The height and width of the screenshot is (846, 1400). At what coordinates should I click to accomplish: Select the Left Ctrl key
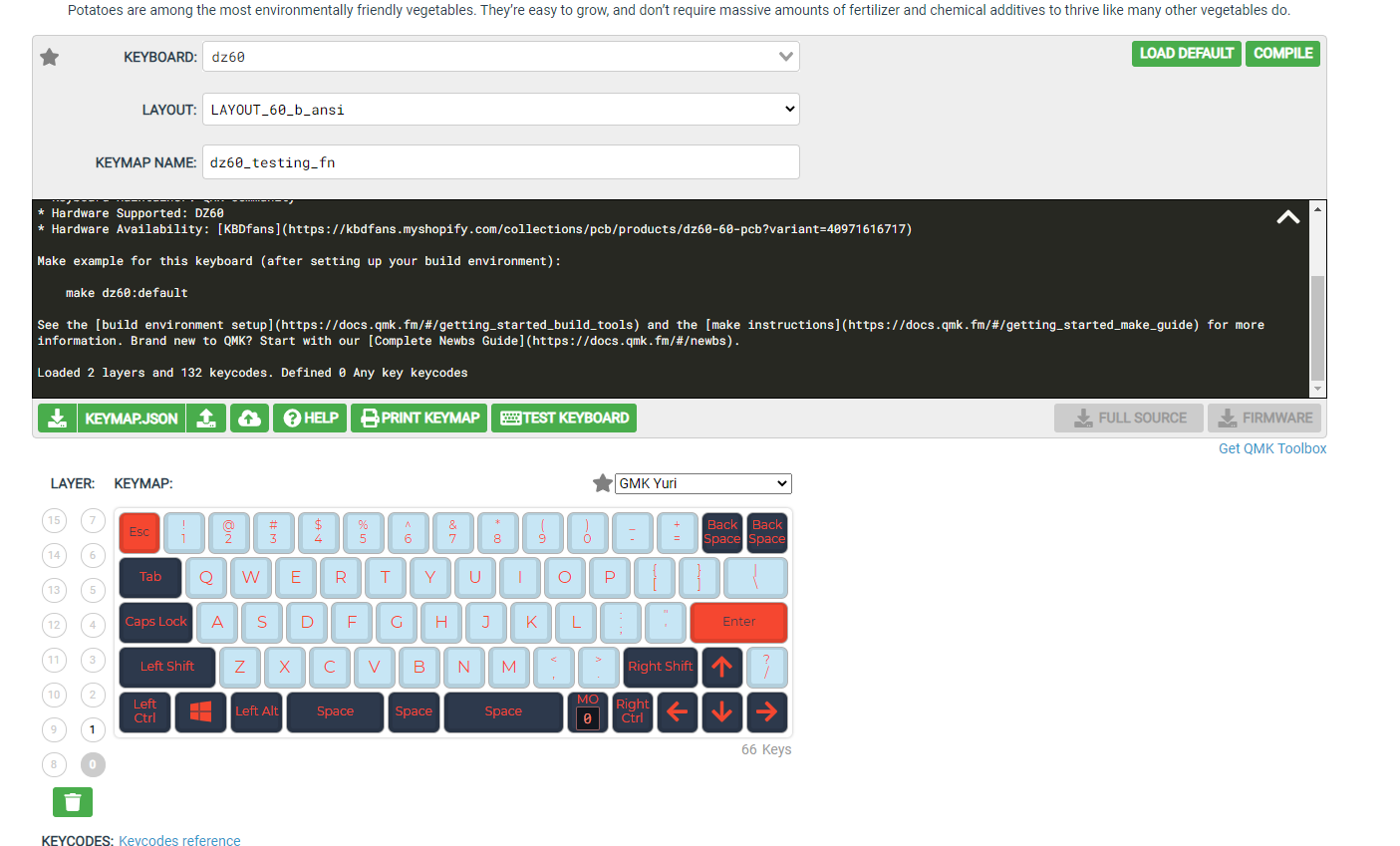click(x=145, y=711)
